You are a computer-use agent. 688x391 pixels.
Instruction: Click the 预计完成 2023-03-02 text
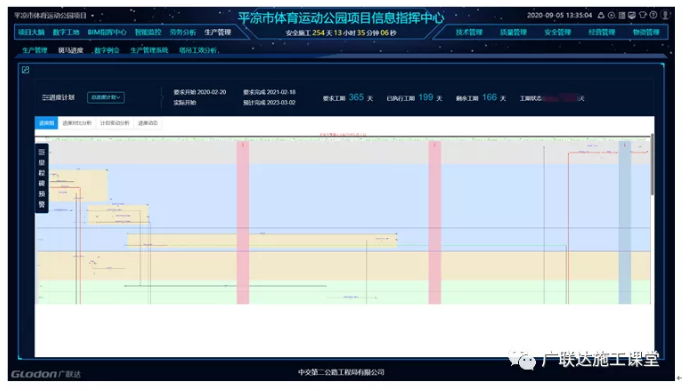point(269,103)
